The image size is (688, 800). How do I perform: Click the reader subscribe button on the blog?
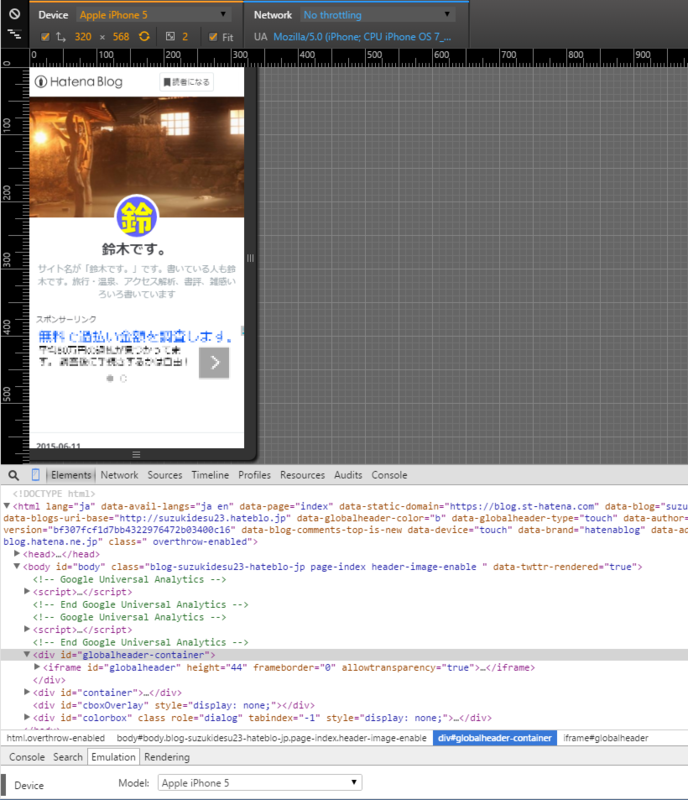coord(187,82)
